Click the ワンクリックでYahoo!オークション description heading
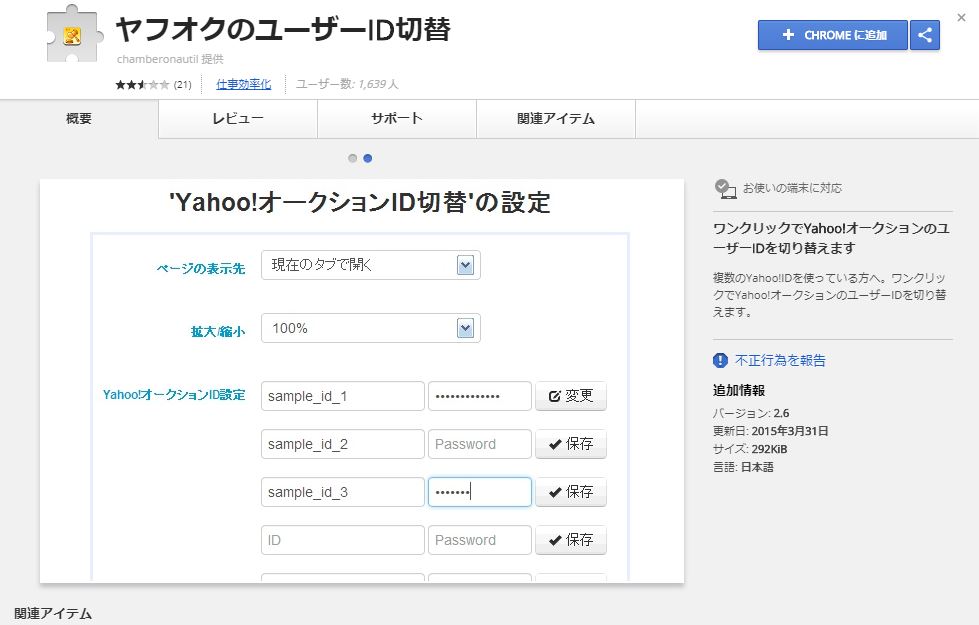 click(831, 239)
